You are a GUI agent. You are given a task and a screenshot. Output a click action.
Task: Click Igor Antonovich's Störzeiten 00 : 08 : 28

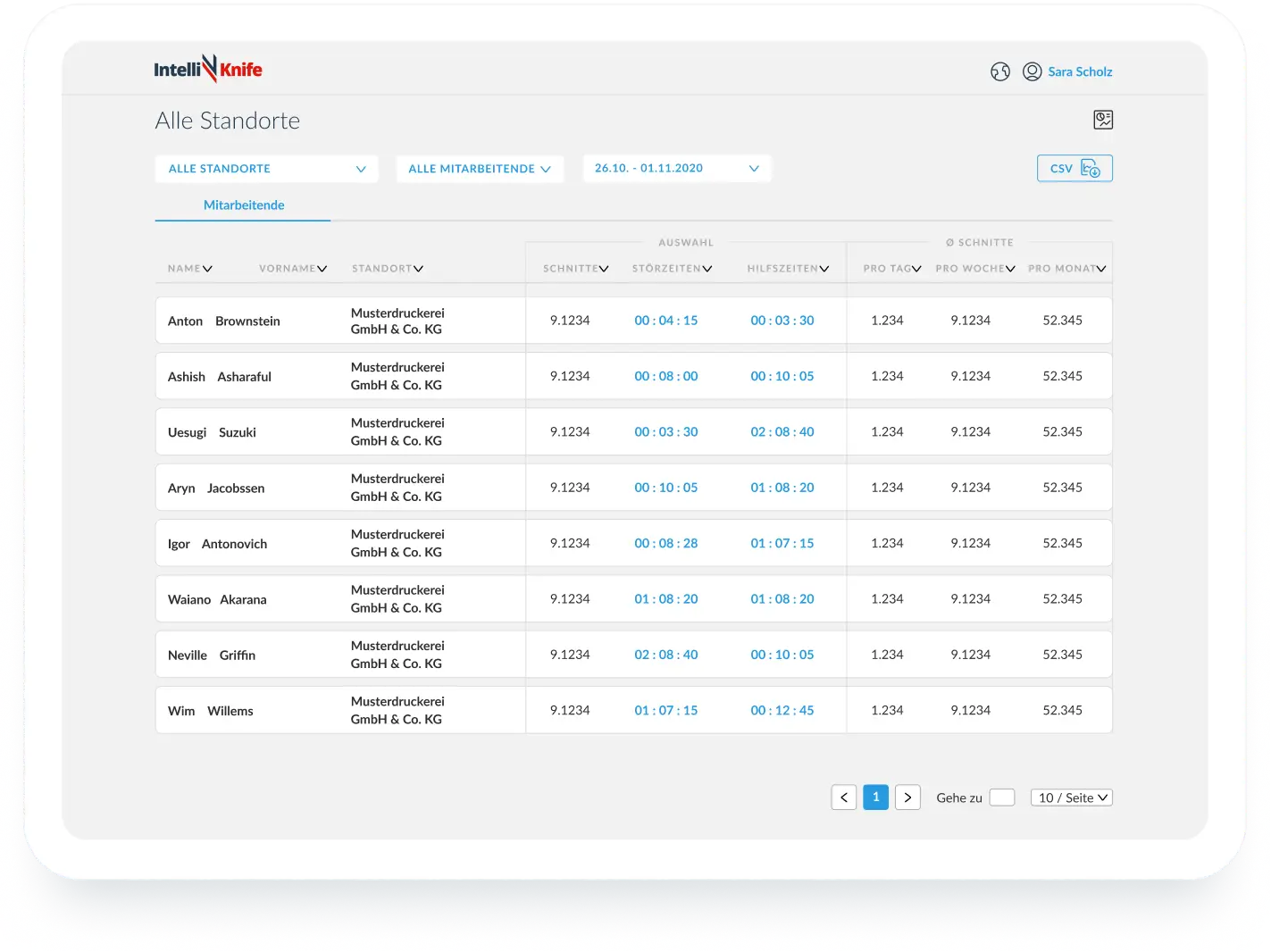(666, 543)
